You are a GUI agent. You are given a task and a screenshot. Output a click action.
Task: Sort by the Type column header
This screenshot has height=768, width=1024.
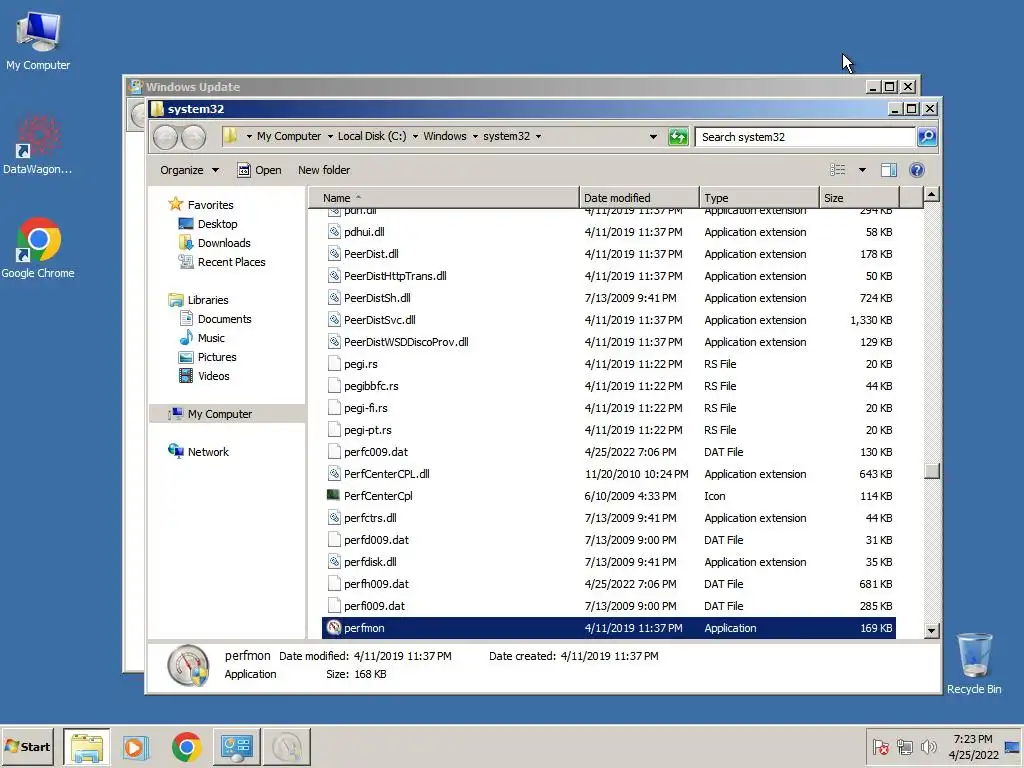pos(759,198)
